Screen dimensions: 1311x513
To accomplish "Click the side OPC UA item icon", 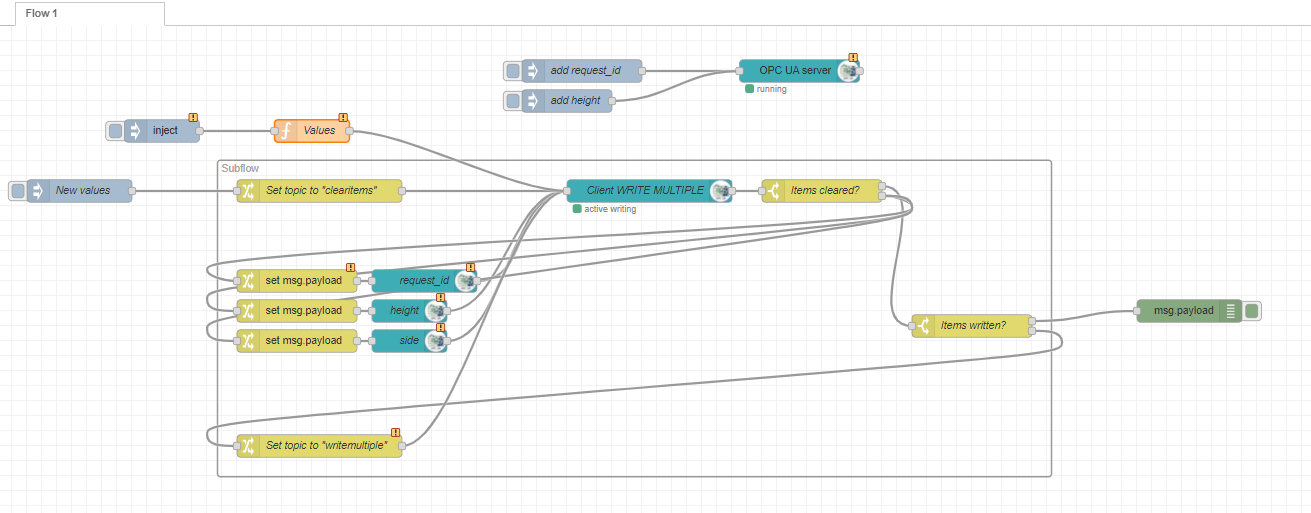I will (435, 341).
